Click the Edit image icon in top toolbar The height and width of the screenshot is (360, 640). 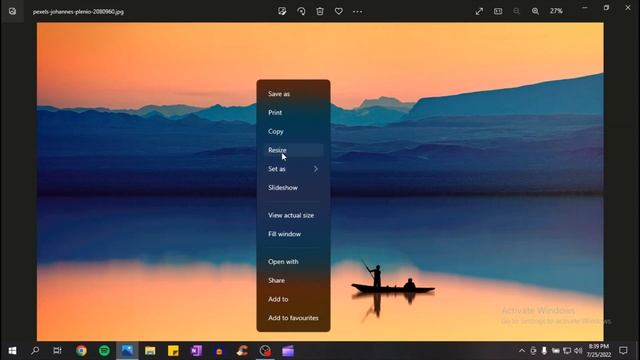coord(282,11)
